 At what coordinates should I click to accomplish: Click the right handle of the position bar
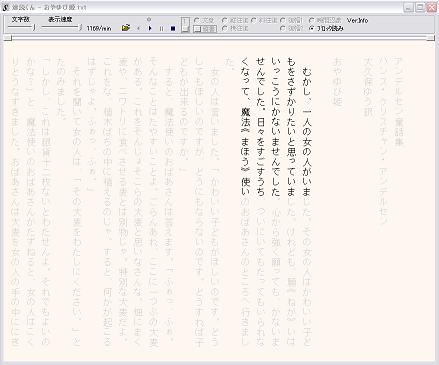pos(431,38)
